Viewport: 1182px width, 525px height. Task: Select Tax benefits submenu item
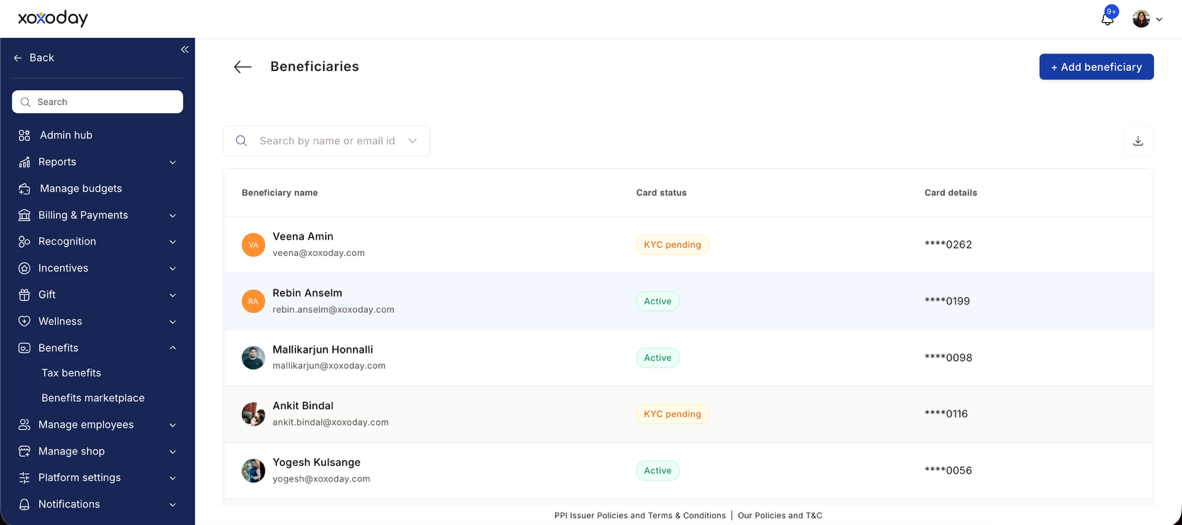tap(71, 373)
